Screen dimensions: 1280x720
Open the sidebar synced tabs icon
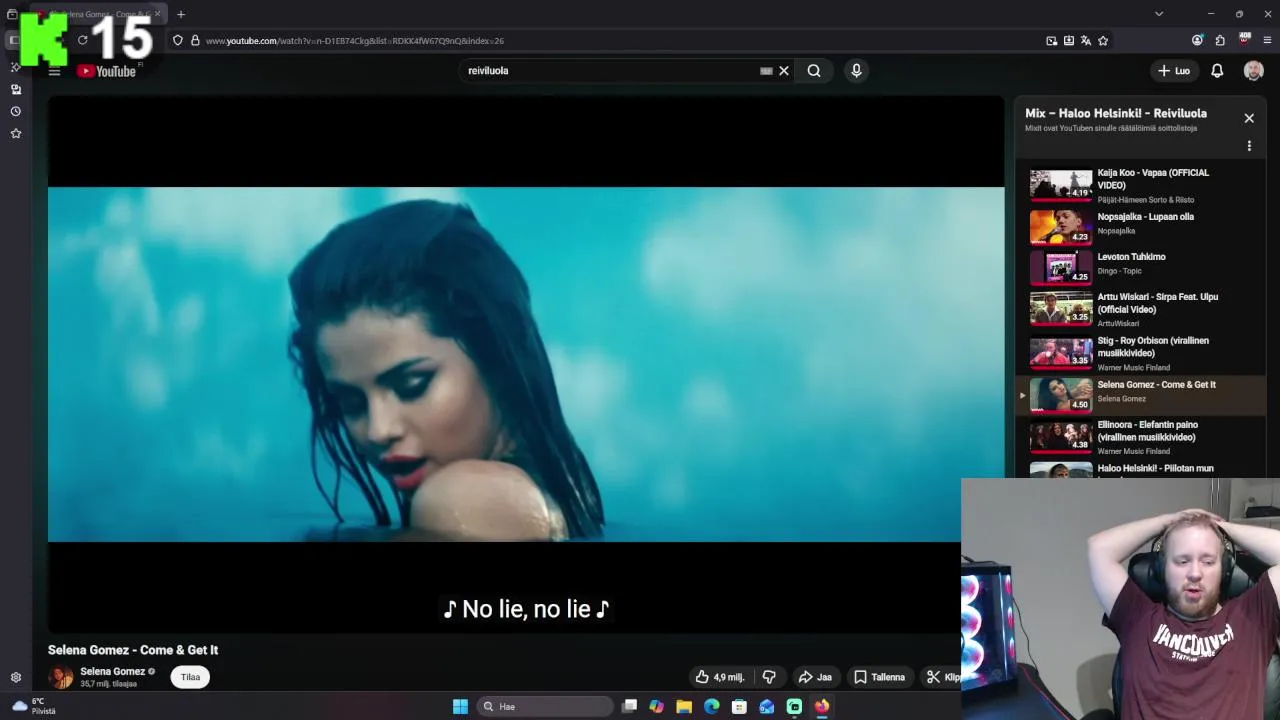tap(15, 89)
